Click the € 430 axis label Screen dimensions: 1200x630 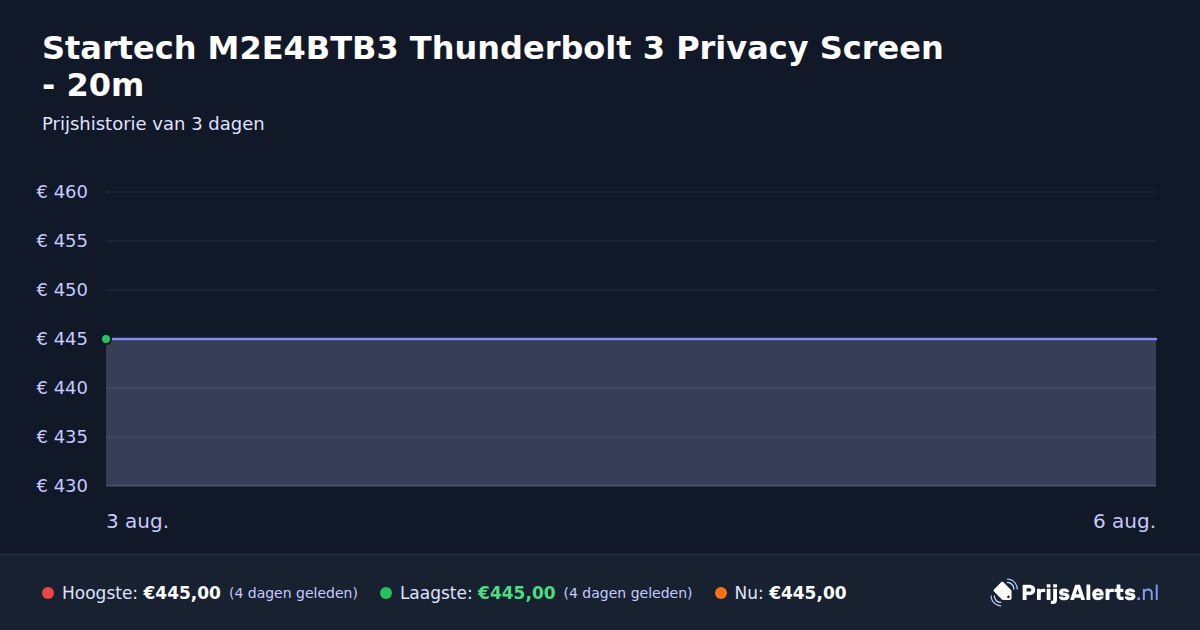[62, 486]
